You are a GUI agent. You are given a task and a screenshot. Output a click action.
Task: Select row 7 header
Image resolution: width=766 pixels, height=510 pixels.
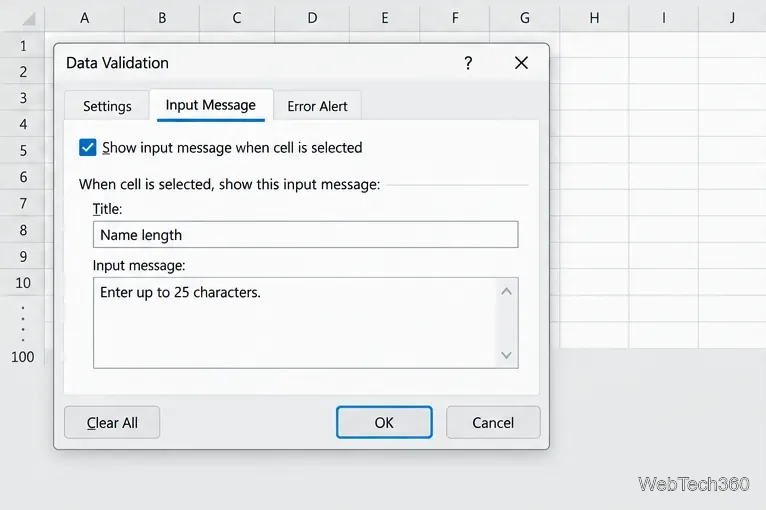click(x=23, y=203)
